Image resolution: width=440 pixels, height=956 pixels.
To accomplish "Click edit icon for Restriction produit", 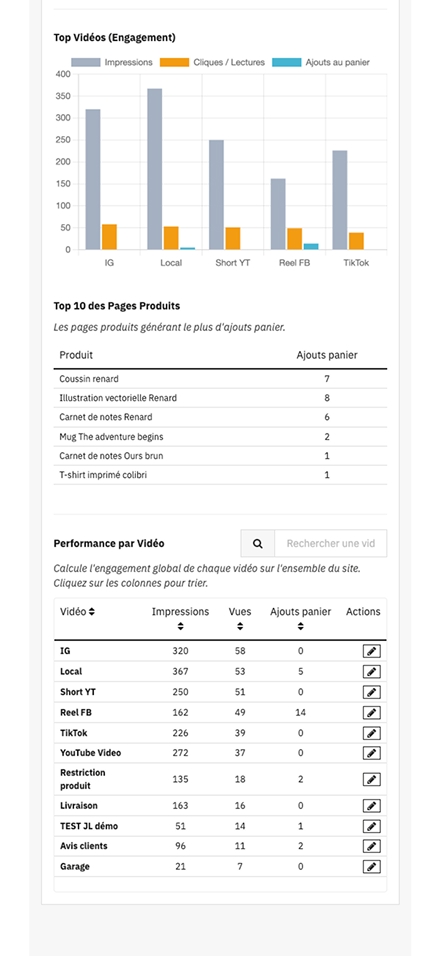I will tap(371, 779).
